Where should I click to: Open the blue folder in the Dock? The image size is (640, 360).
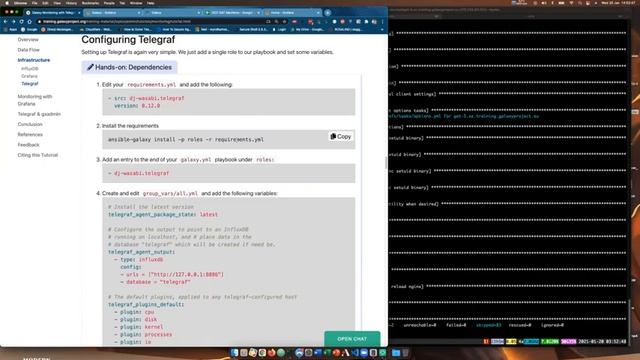[x=396, y=353]
